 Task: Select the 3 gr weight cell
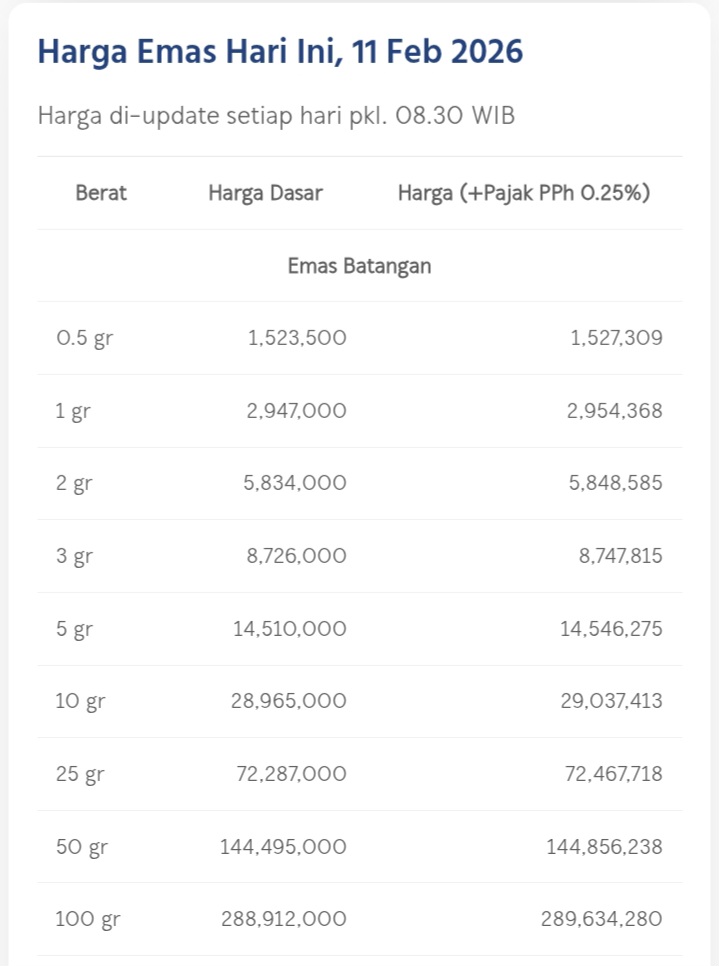(x=74, y=556)
